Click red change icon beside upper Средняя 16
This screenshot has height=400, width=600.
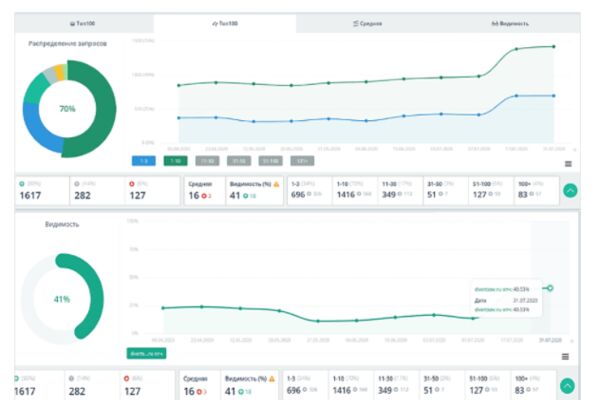pos(204,196)
